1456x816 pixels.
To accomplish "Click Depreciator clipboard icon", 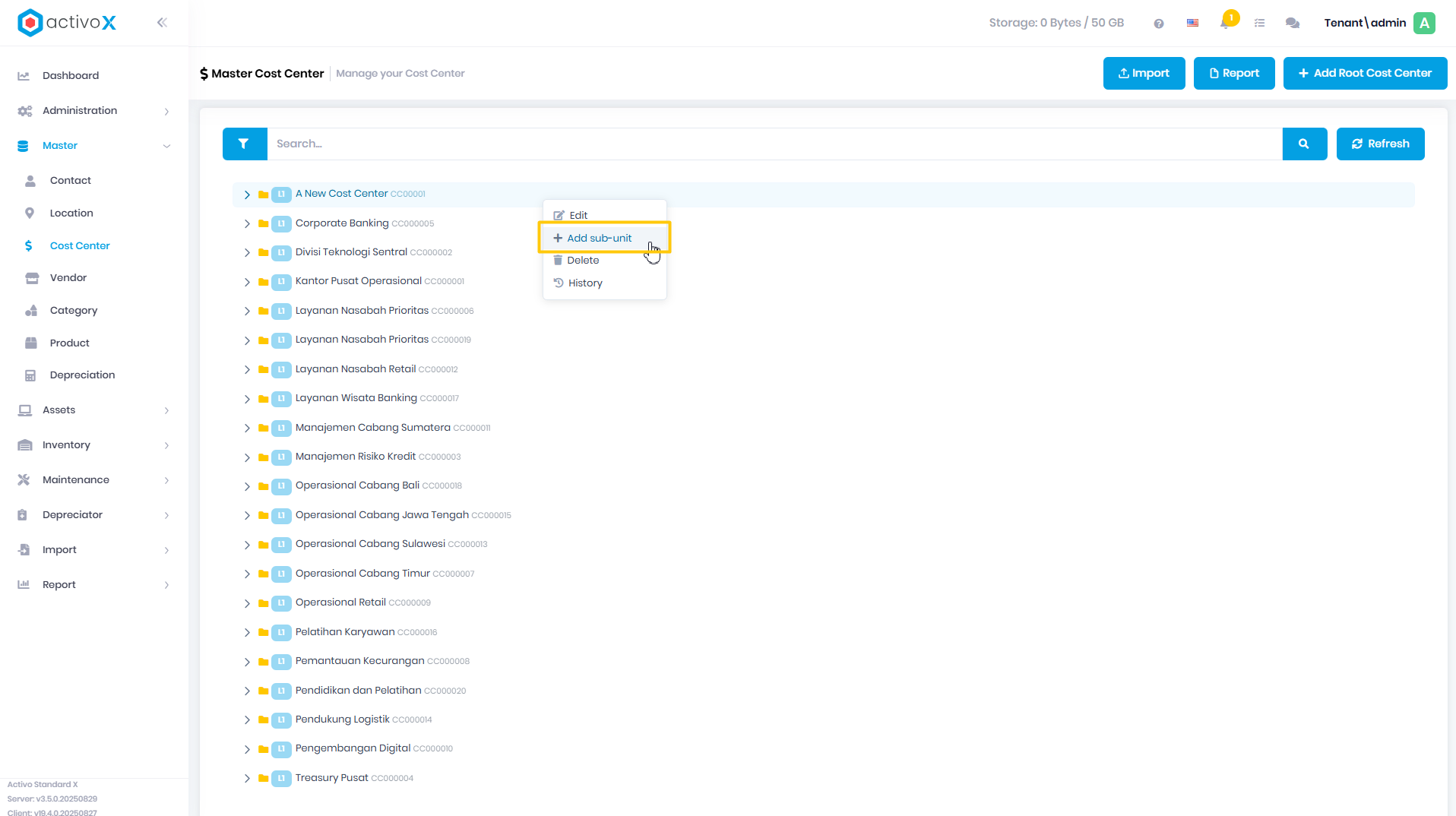I will [23, 515].
